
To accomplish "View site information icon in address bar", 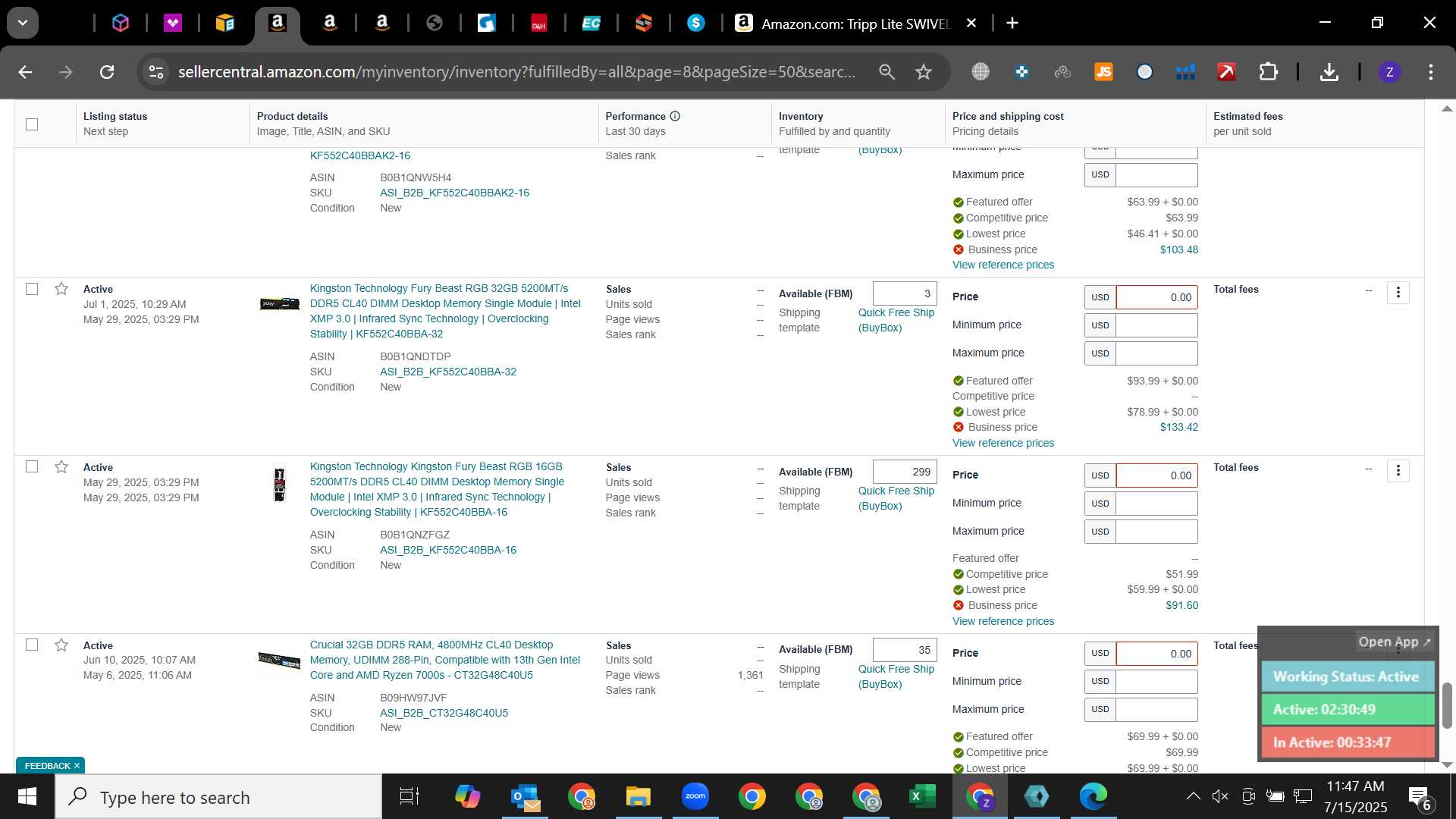I will coord(156,72).
